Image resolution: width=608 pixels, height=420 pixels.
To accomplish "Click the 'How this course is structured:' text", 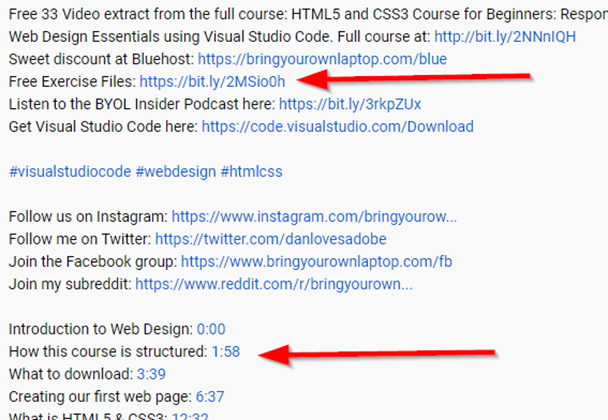I will tap(108, 352).
